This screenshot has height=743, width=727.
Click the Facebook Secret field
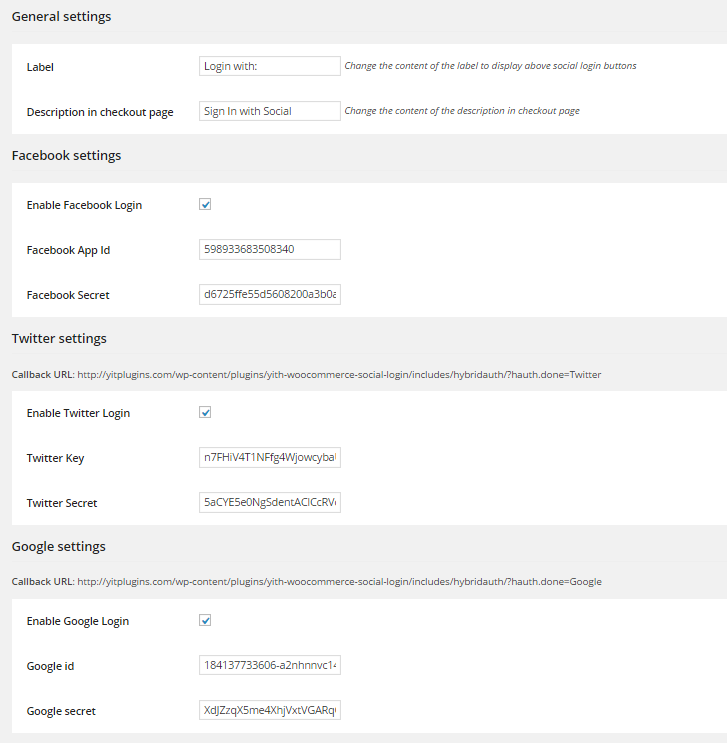(x=270, y=294)
